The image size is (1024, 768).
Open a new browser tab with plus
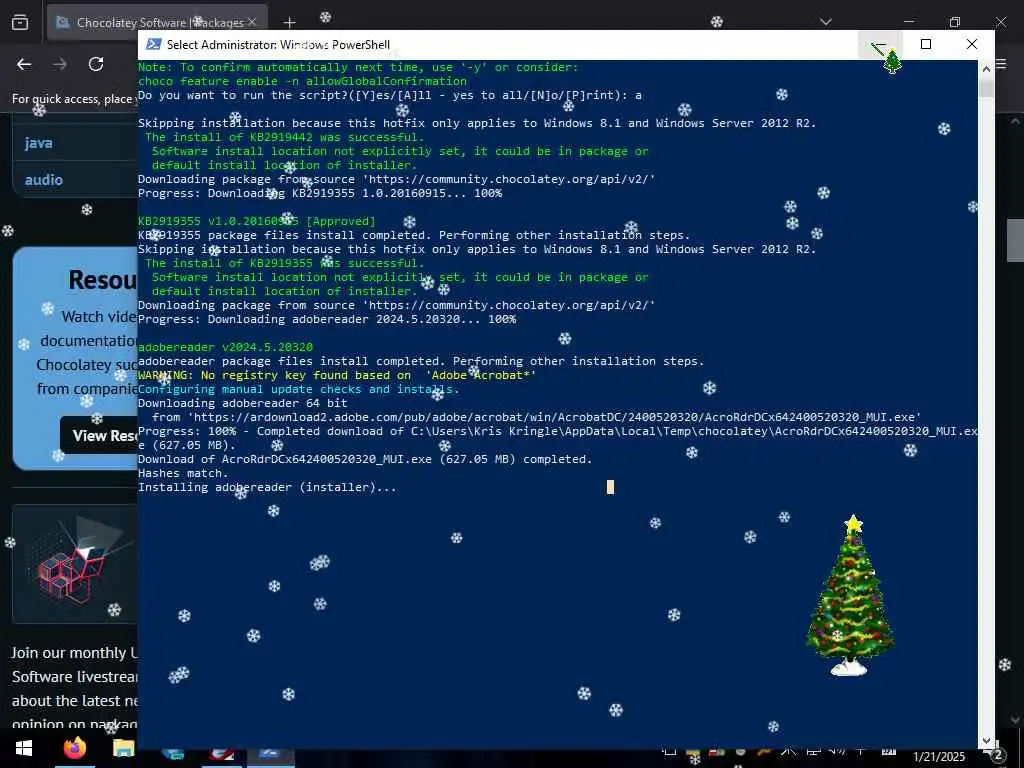(x=289, y=23)
